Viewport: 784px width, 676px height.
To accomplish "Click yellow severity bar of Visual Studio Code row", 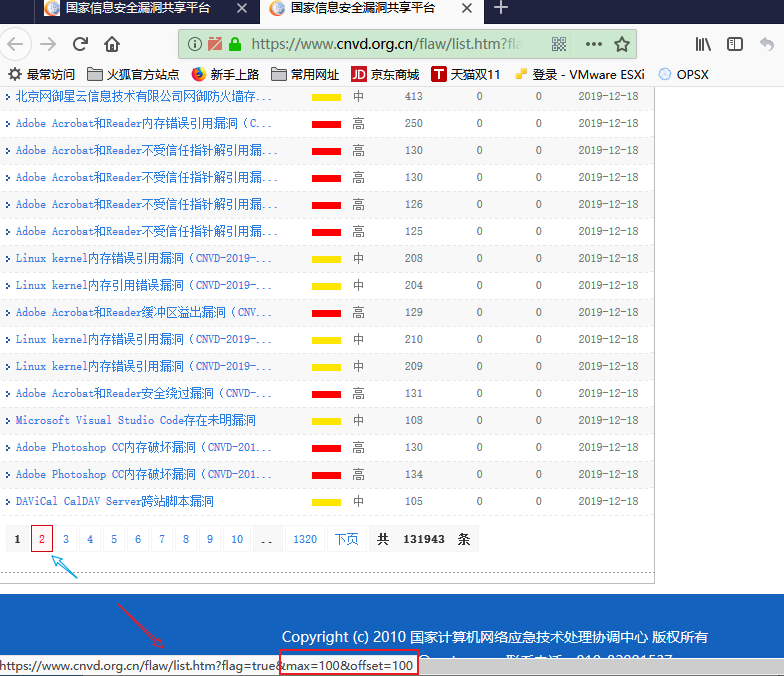I will 326,421.
